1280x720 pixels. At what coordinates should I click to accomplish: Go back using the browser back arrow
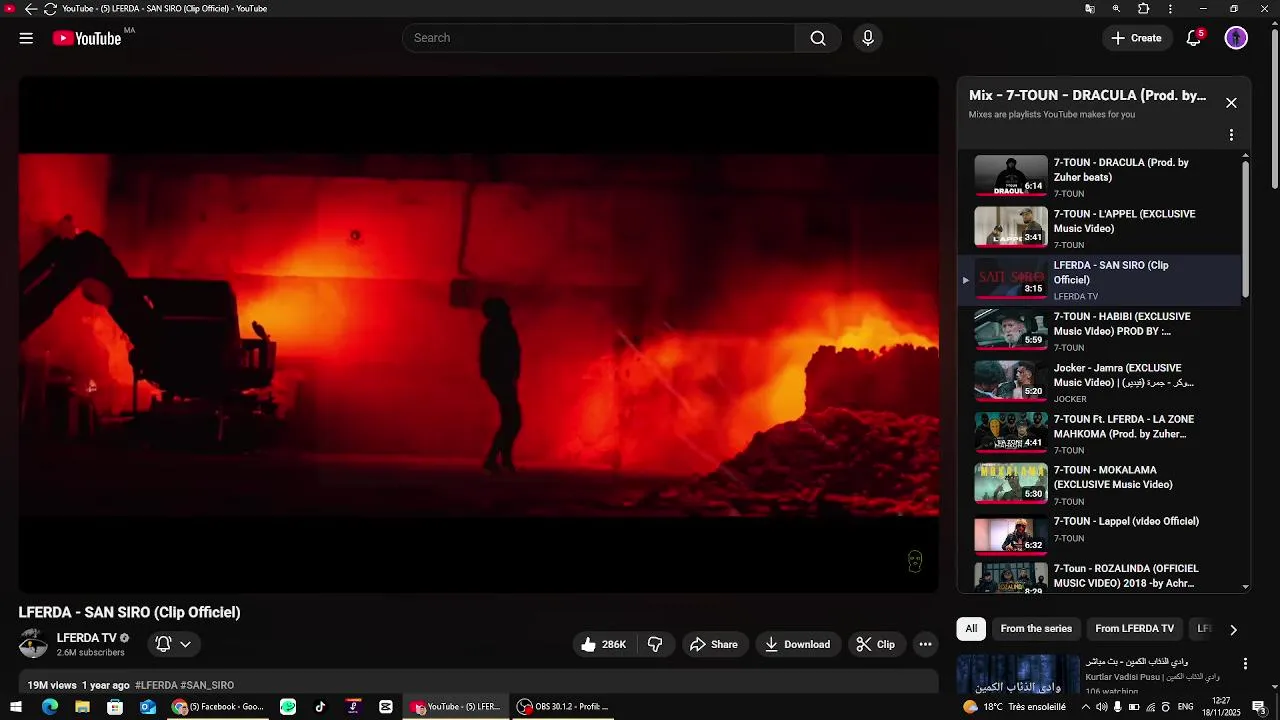[31, 9]
